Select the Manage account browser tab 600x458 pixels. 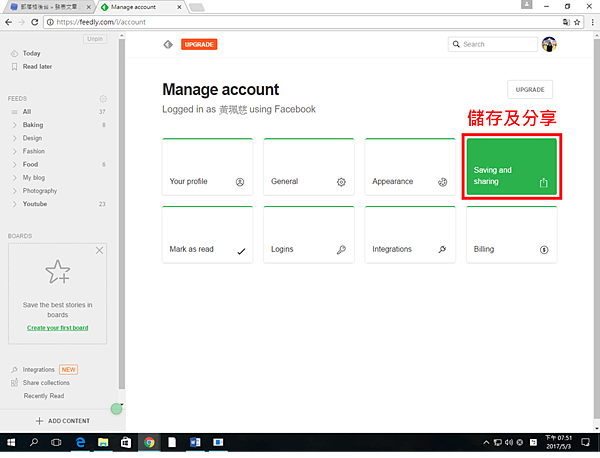[x=138, y=7]
